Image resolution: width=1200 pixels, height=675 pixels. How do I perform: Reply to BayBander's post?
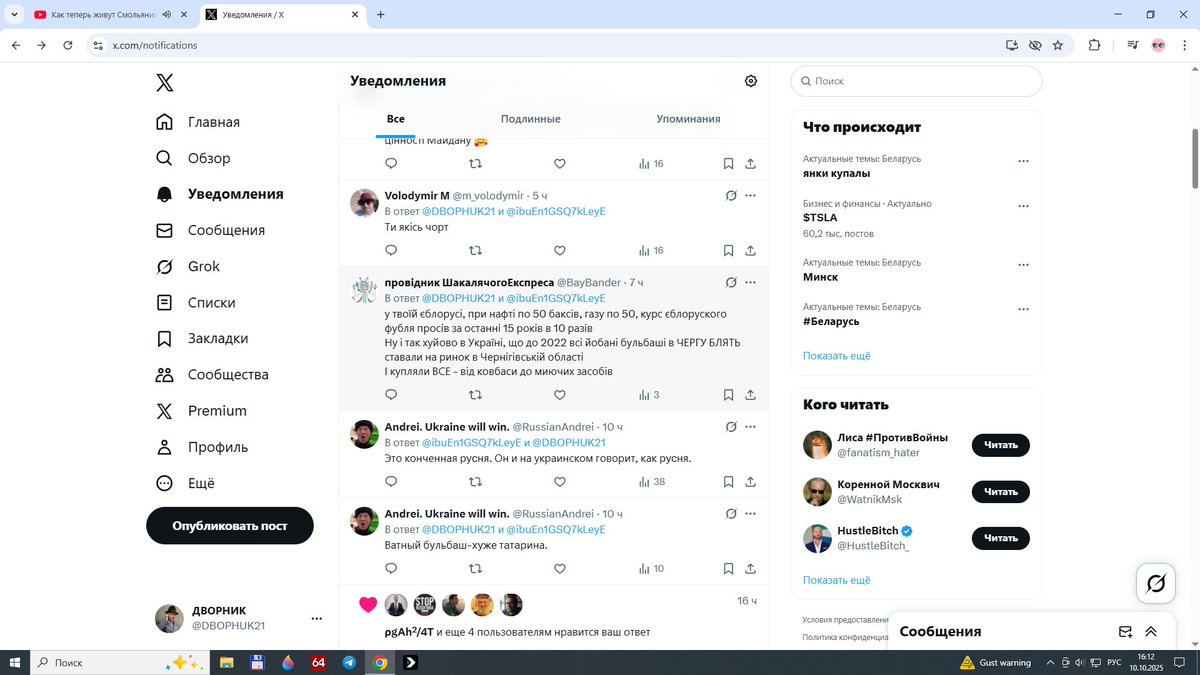click(x=391, y=395)
